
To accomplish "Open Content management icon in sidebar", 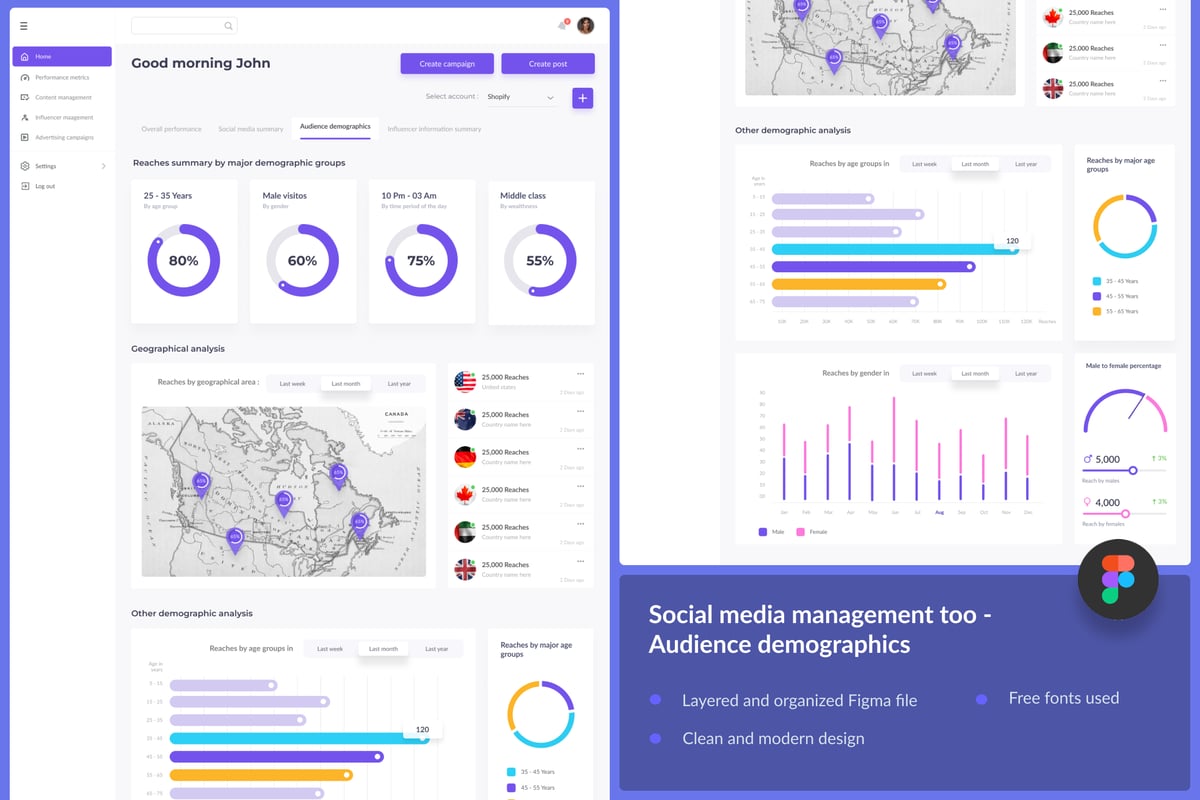I will pos(25,97).
